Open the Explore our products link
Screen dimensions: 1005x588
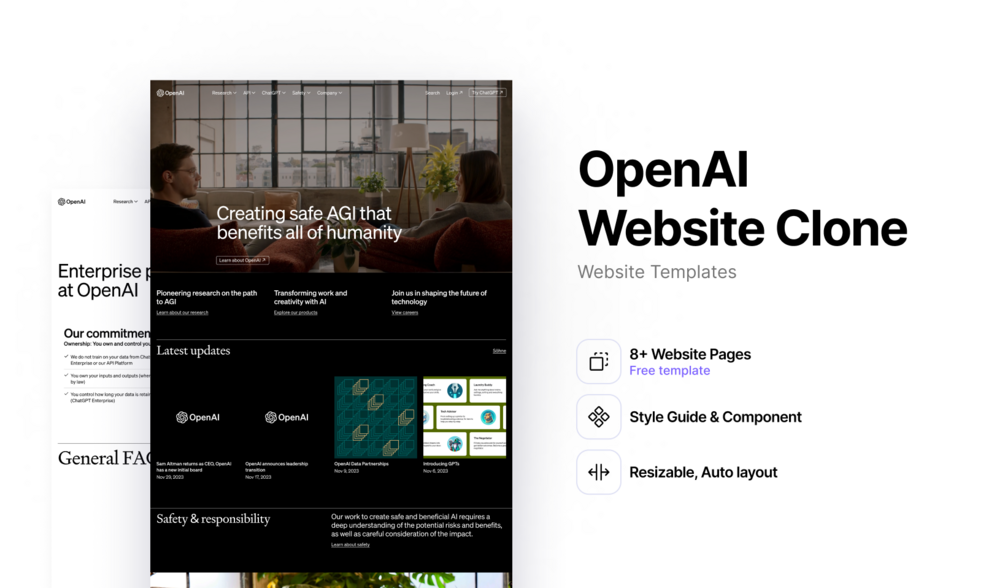coord(295,313)
